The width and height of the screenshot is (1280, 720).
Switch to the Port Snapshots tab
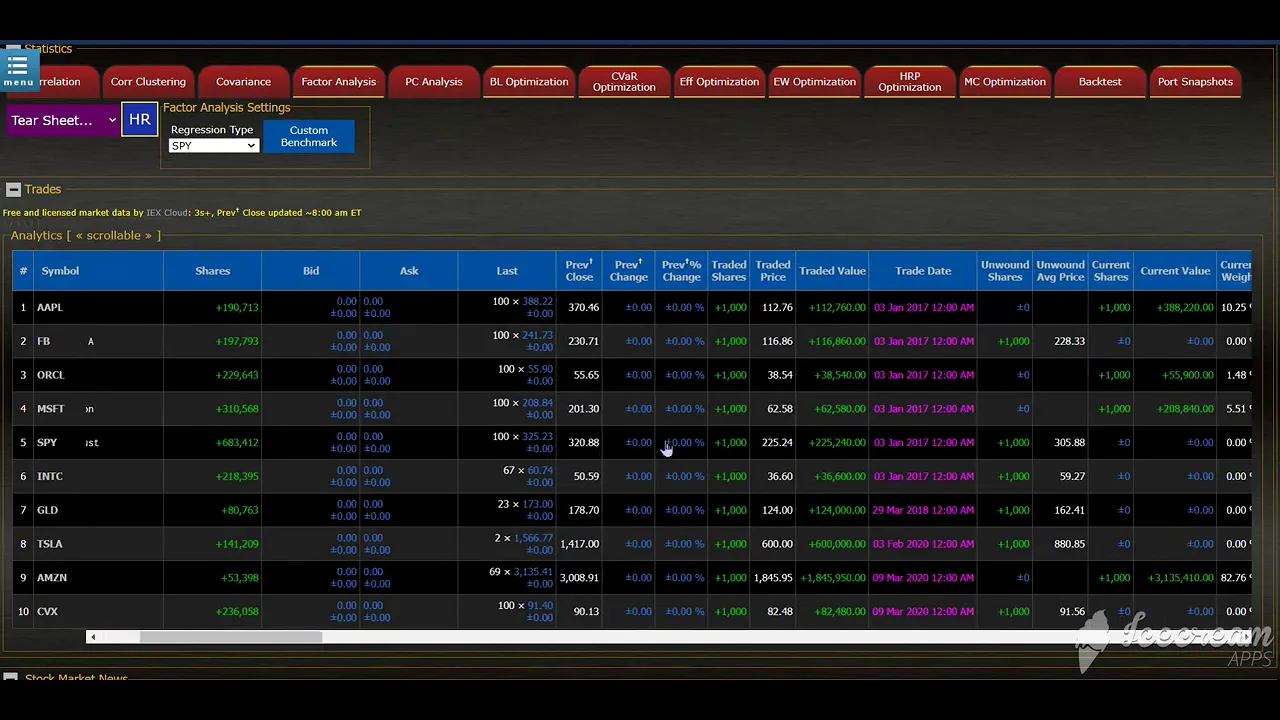1195,82
